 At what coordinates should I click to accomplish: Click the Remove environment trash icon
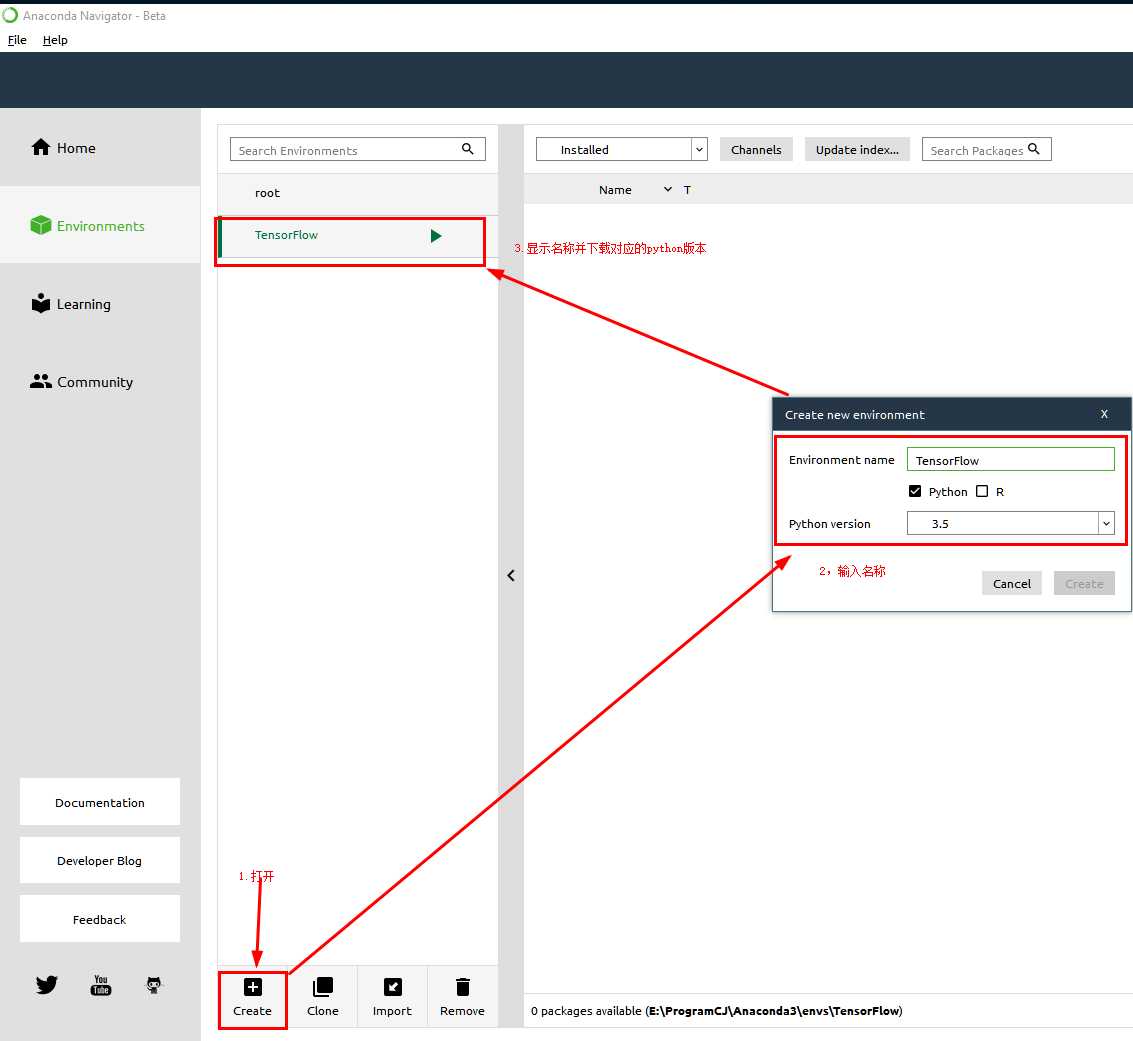pyautogui.click(x=462, y=987)
